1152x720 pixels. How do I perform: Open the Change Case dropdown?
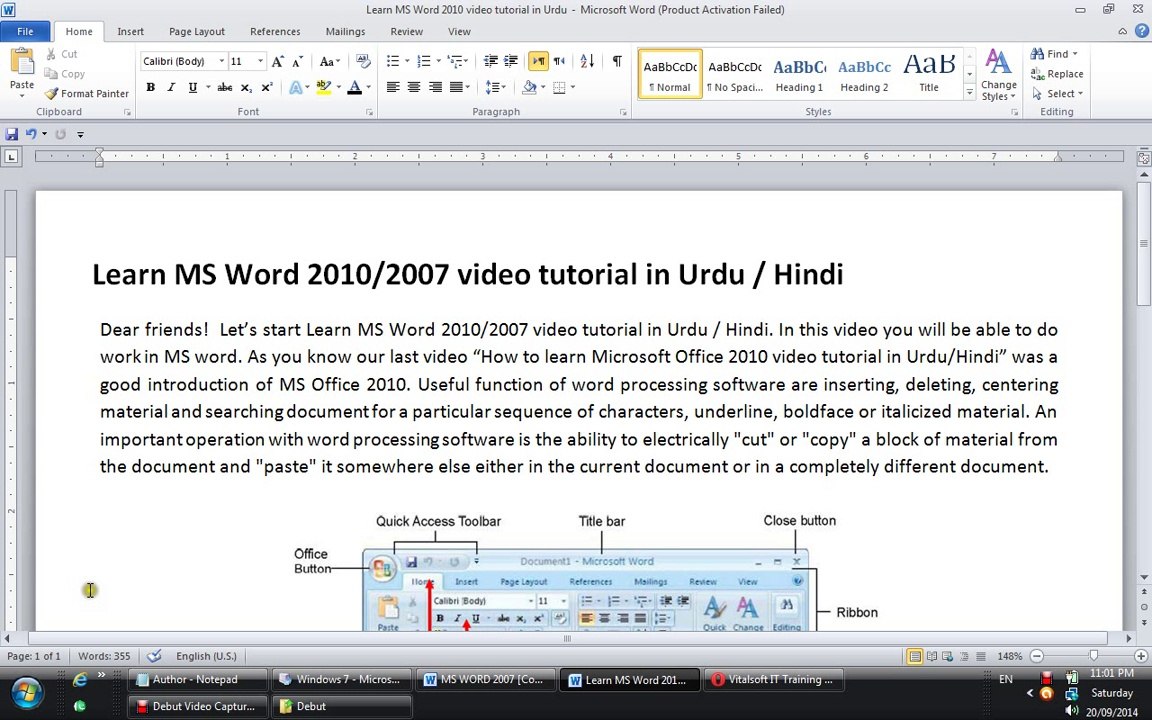click(x=330, y=62)
